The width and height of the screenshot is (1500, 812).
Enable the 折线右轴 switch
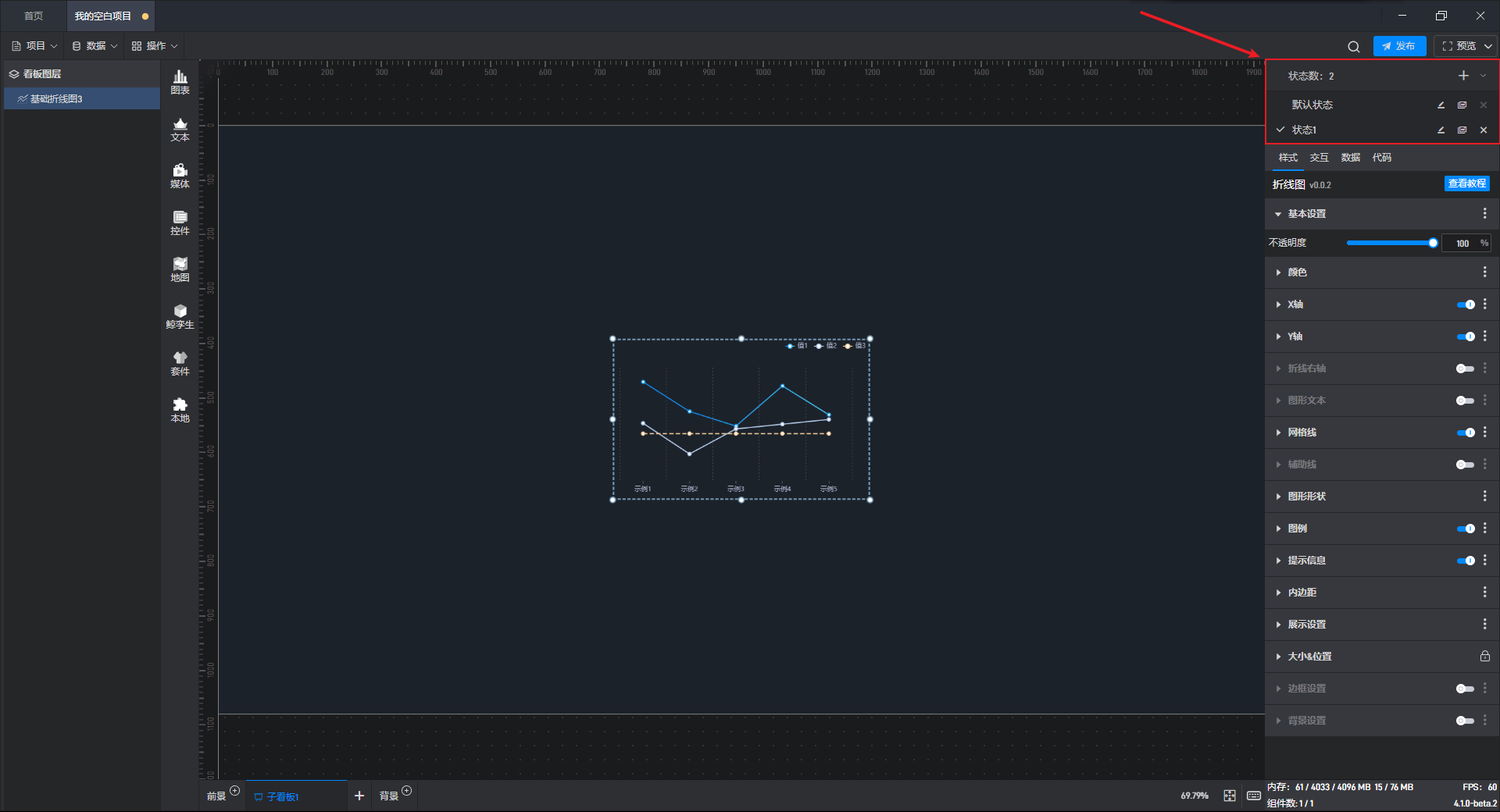pos(1466,369)
